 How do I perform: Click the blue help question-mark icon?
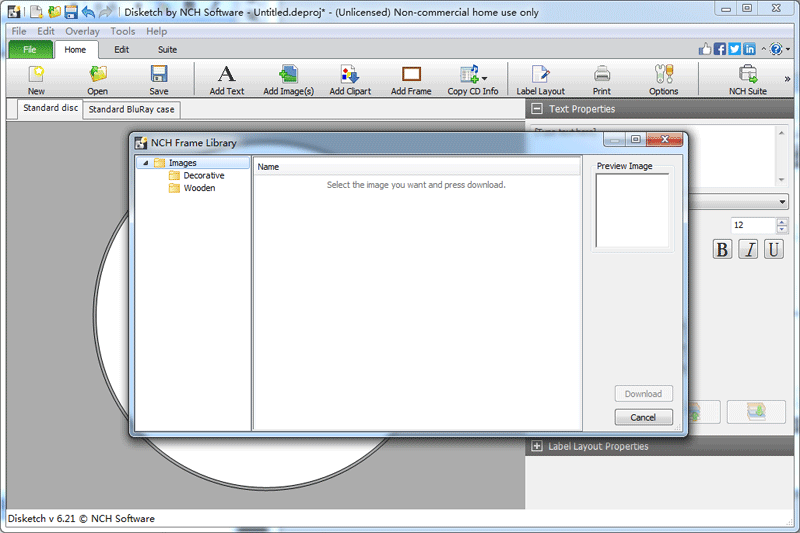776,49
